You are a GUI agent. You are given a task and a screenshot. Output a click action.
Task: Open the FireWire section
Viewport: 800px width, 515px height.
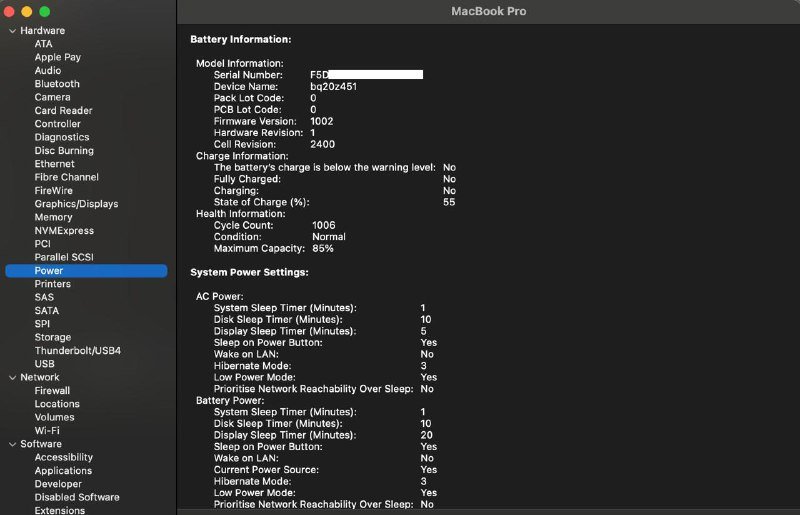coord(54,190)
